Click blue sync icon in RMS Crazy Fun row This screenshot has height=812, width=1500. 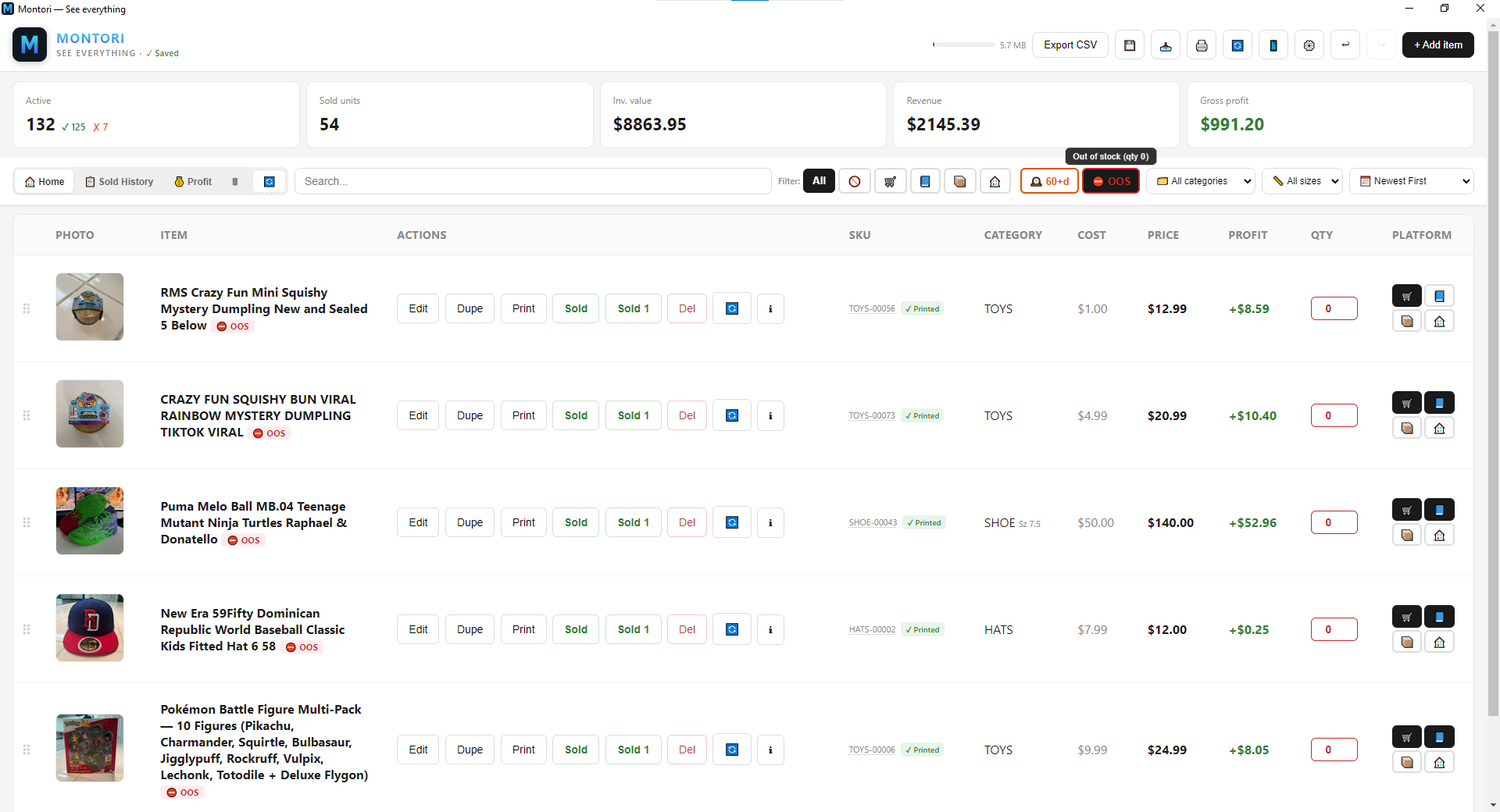[x=732, y=308]
